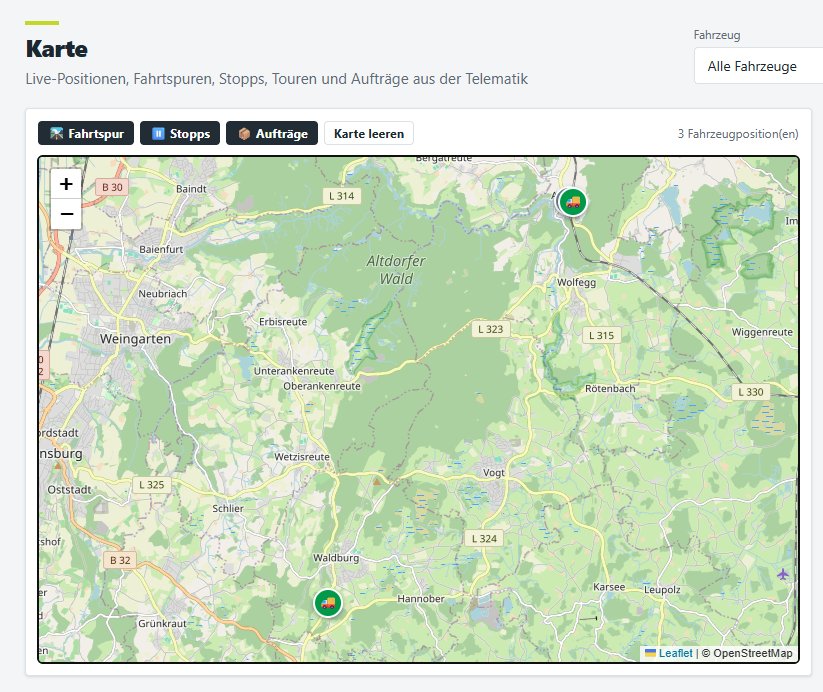The height and width of the screenshot is (692, 823).
Task: Click the Grünkraut village label
Action: pyautogui.click(x=162, y=624)
